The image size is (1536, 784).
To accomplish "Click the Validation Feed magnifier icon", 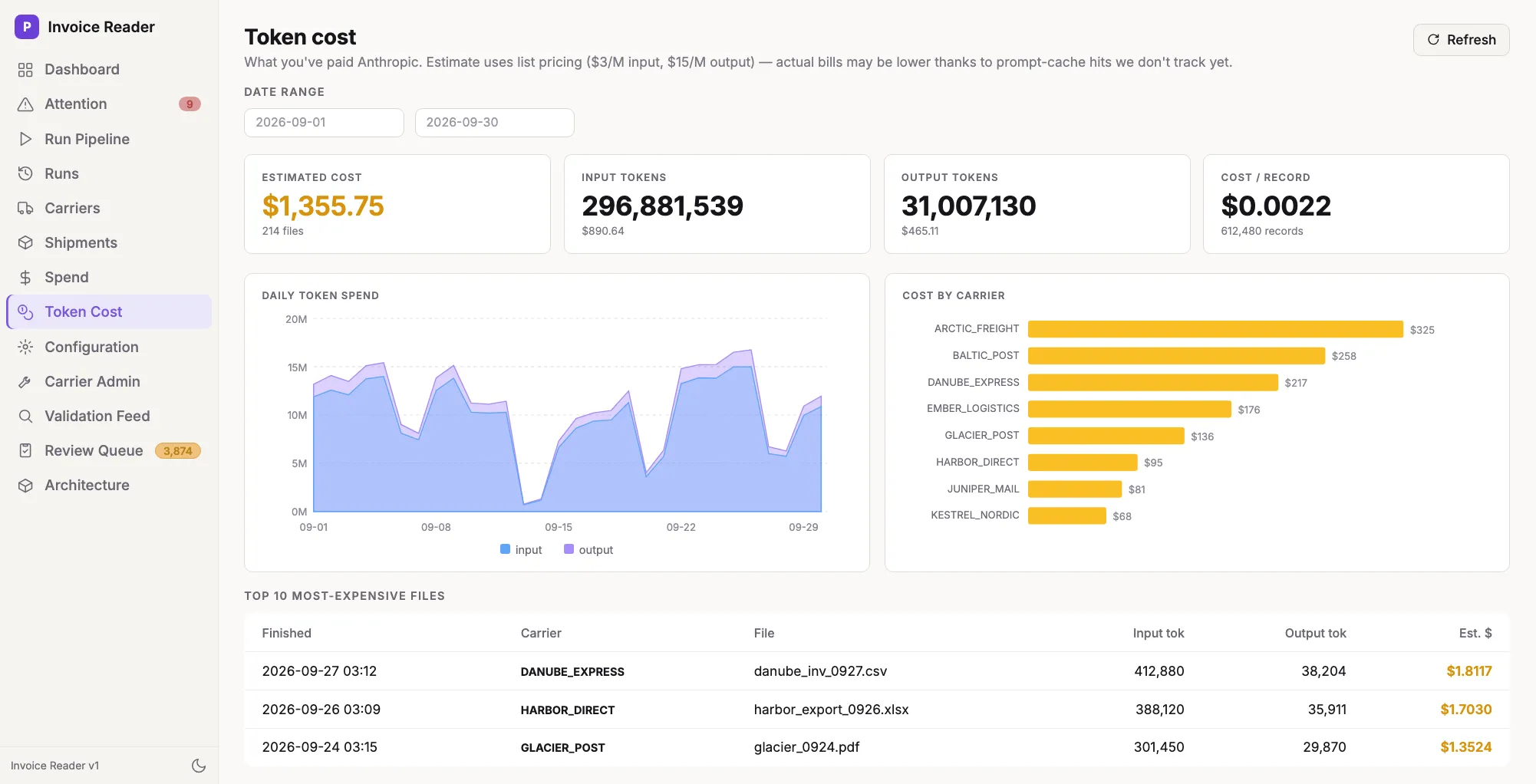I will (x=25, y=416).
